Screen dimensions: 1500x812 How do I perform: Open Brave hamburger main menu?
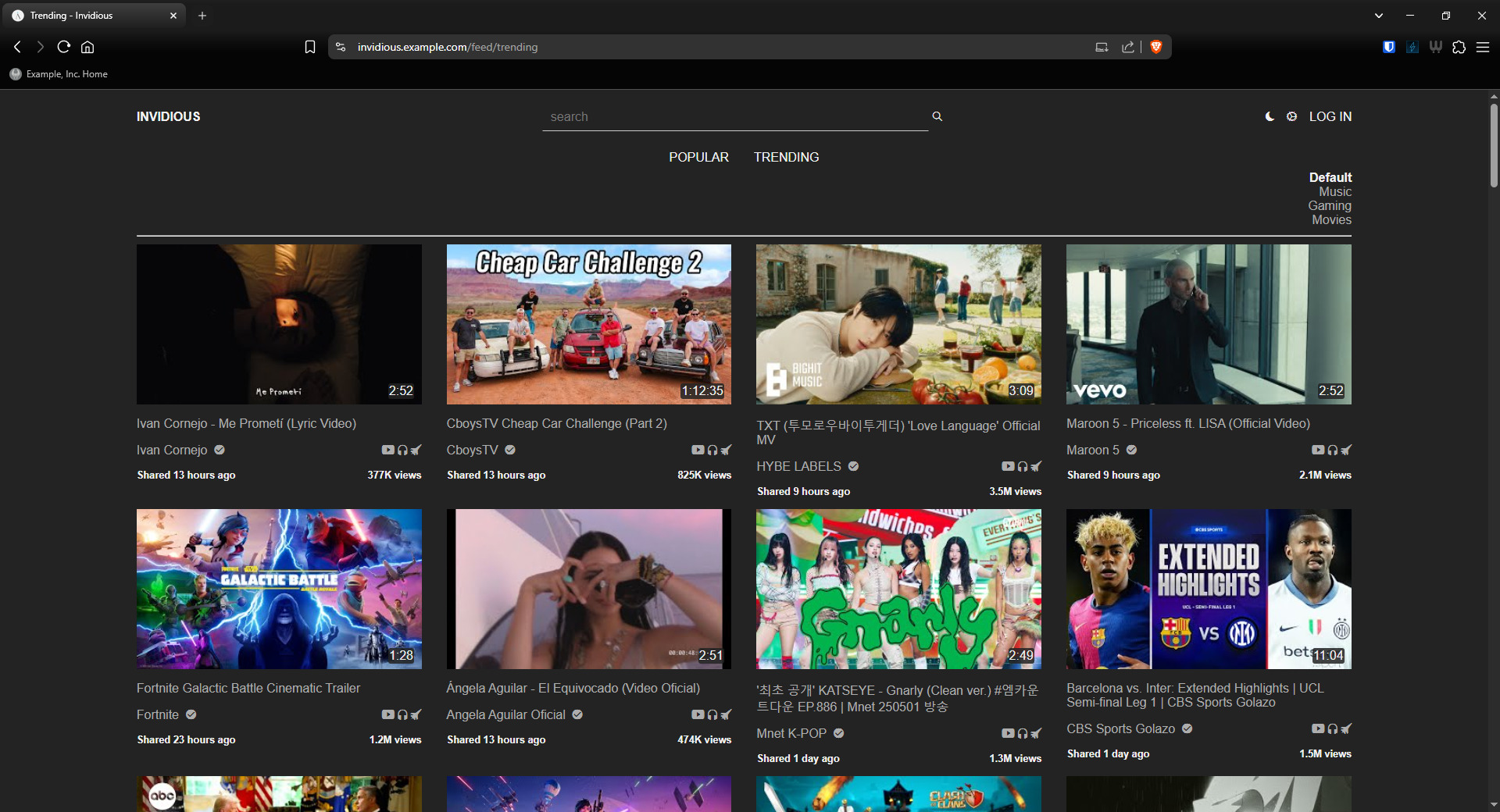1482,47
